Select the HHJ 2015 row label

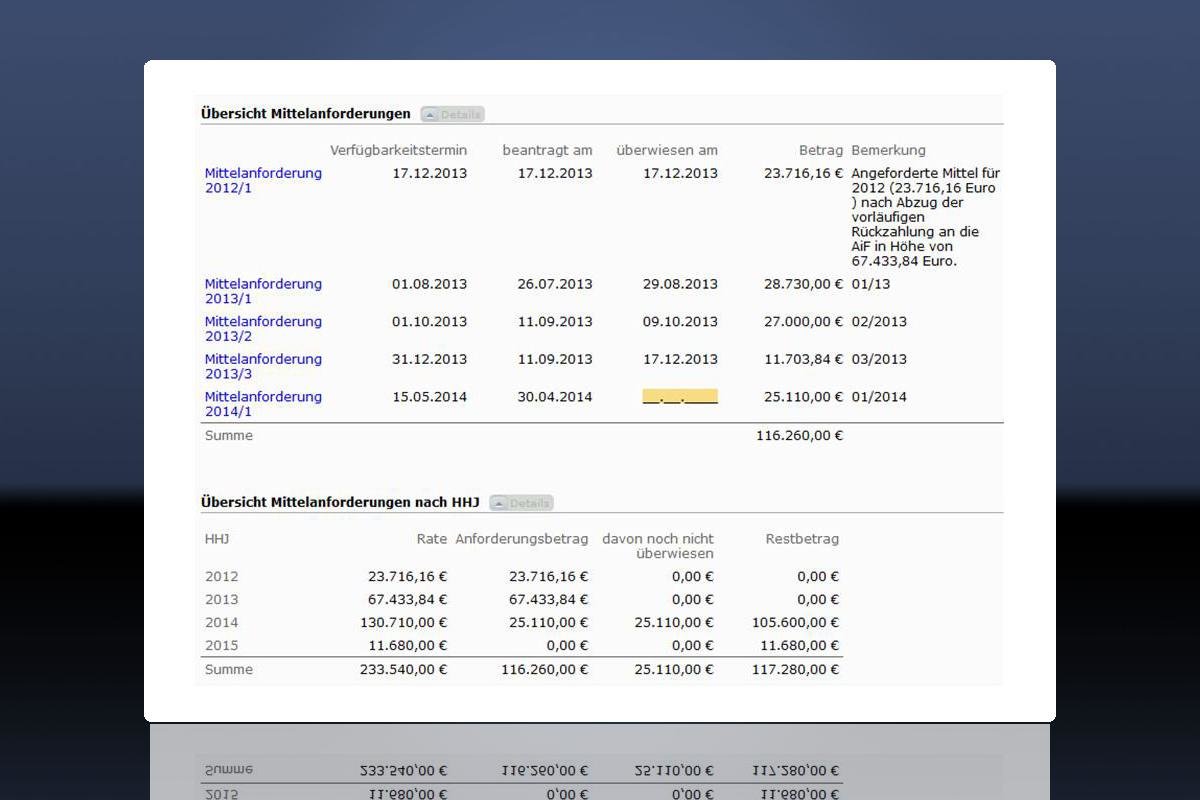pyautogui.click(x=222, y=645)
